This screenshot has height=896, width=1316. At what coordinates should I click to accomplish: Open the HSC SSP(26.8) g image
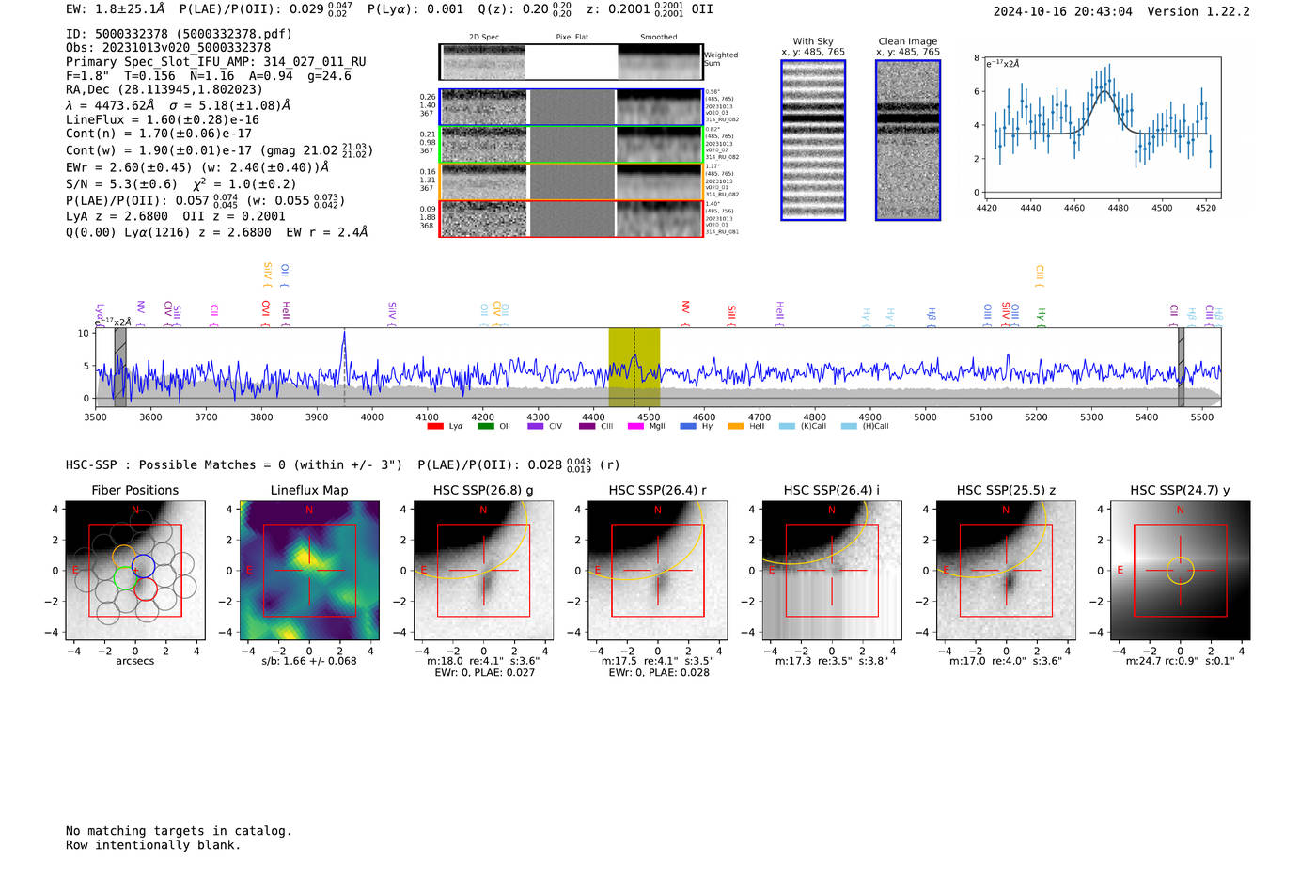pyautogui.click(x=483, y=571)
